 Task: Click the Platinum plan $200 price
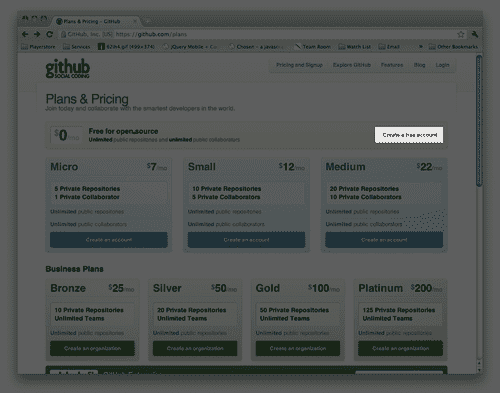tap(426, 288)
